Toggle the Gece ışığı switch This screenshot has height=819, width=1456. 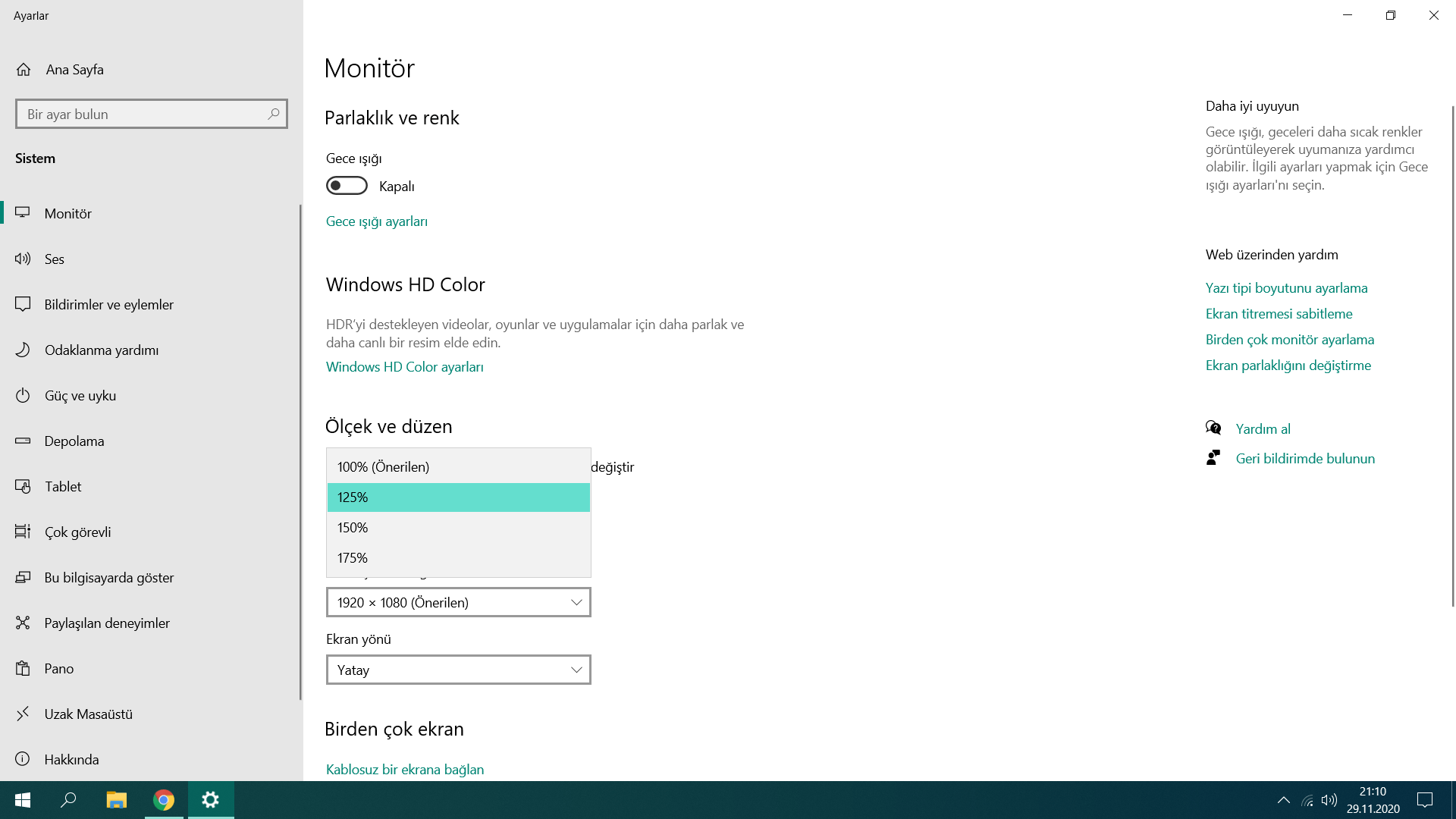(347, 186)
